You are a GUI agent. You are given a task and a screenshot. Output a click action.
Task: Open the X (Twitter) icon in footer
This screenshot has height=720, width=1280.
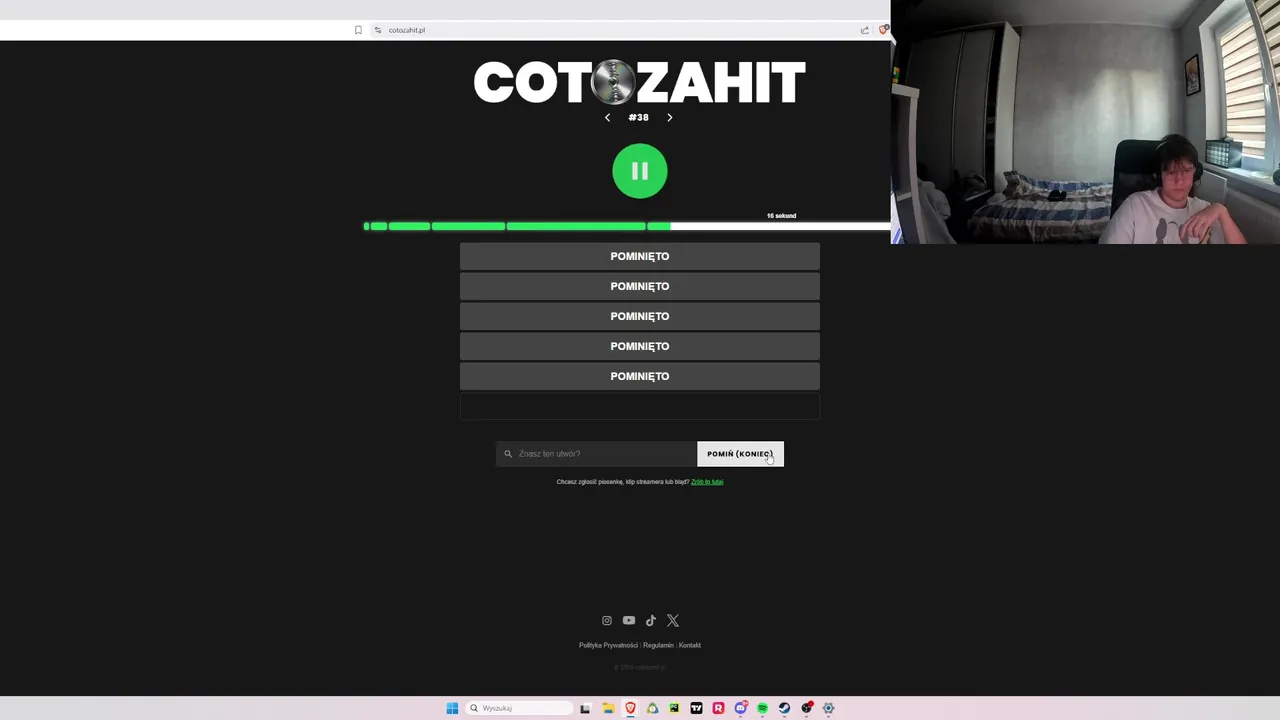(673, 621)
